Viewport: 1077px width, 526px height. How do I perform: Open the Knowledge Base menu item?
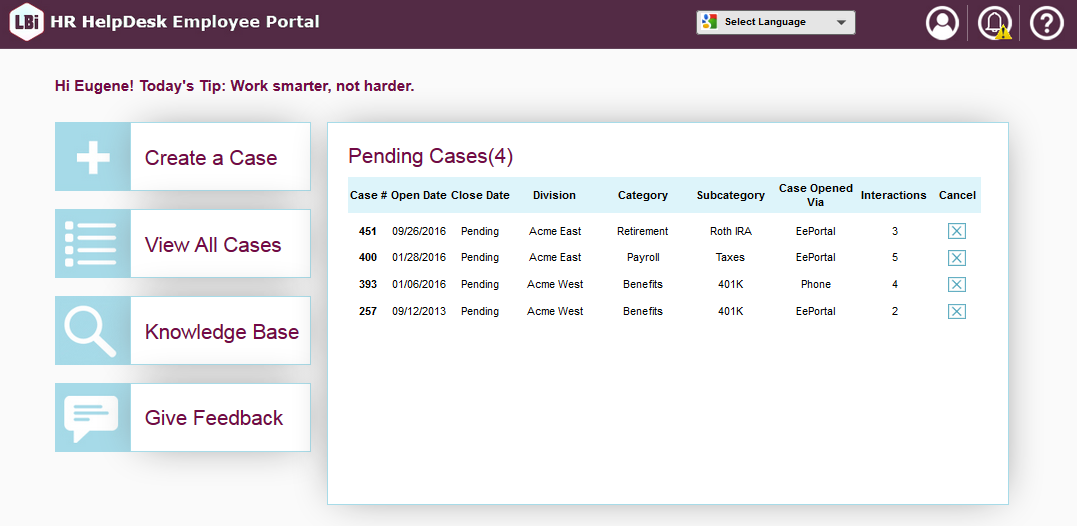221,332
